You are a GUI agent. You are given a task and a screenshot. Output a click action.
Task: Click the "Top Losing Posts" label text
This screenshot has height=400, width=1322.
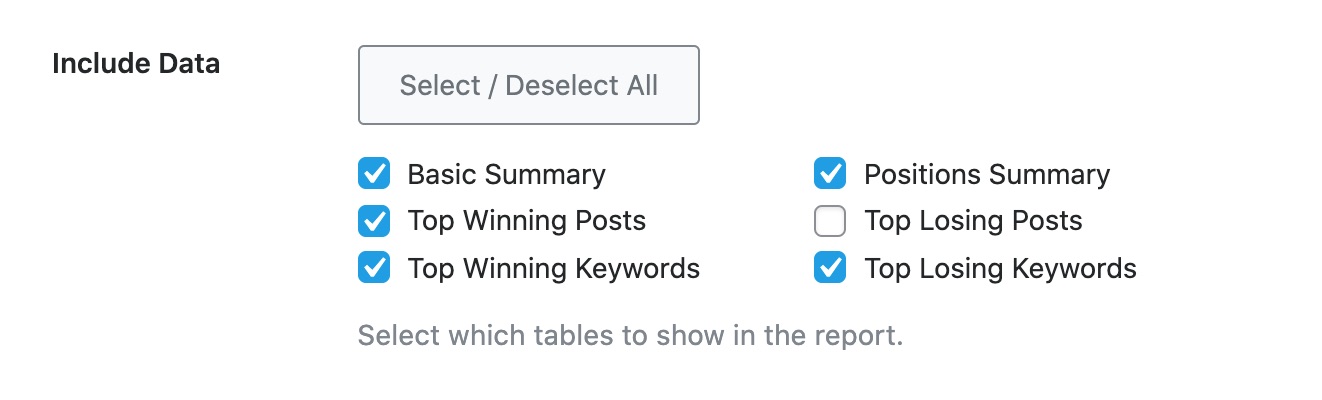click(973, 221)
